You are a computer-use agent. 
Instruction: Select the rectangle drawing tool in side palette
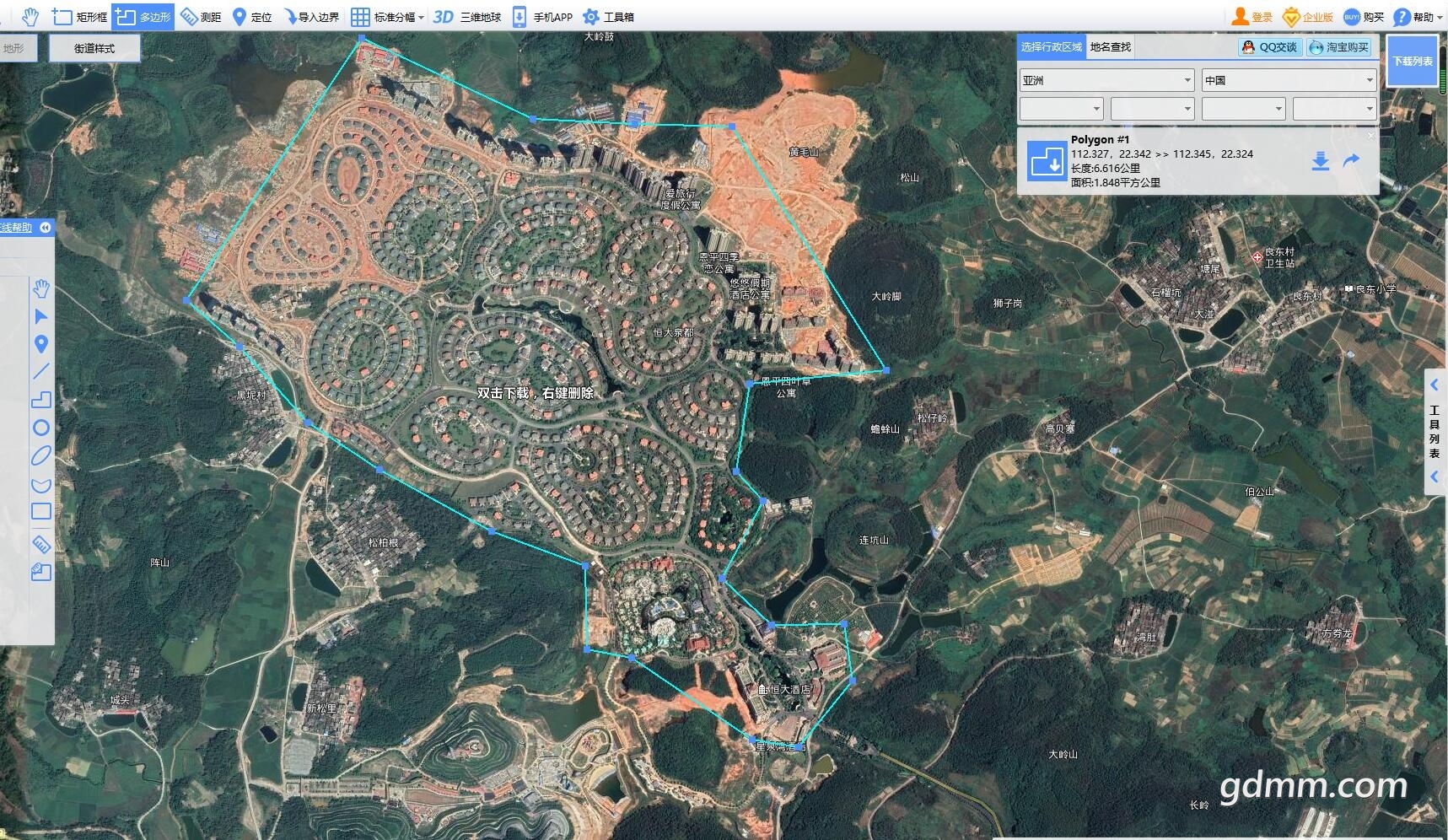(x=40, y=511)
